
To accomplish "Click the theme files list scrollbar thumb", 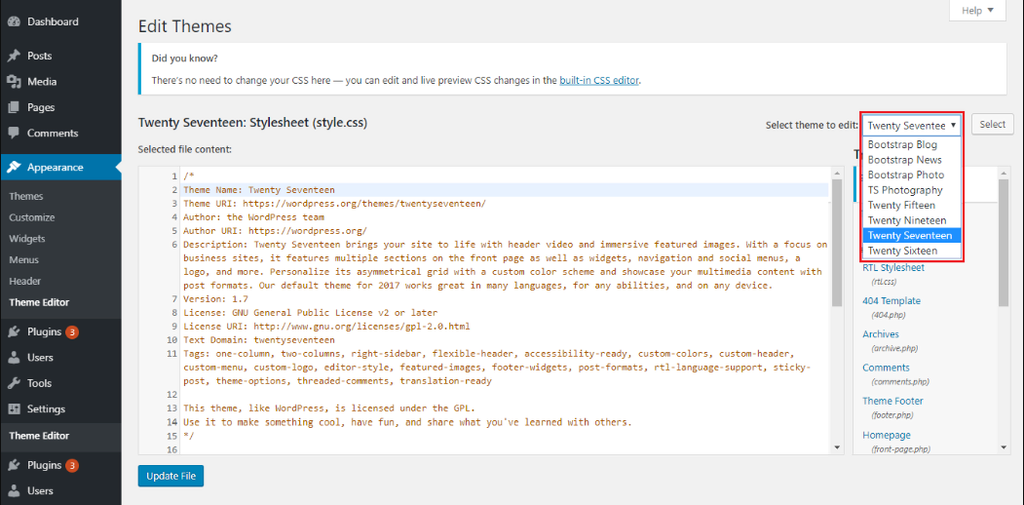I will (1004, 242).
